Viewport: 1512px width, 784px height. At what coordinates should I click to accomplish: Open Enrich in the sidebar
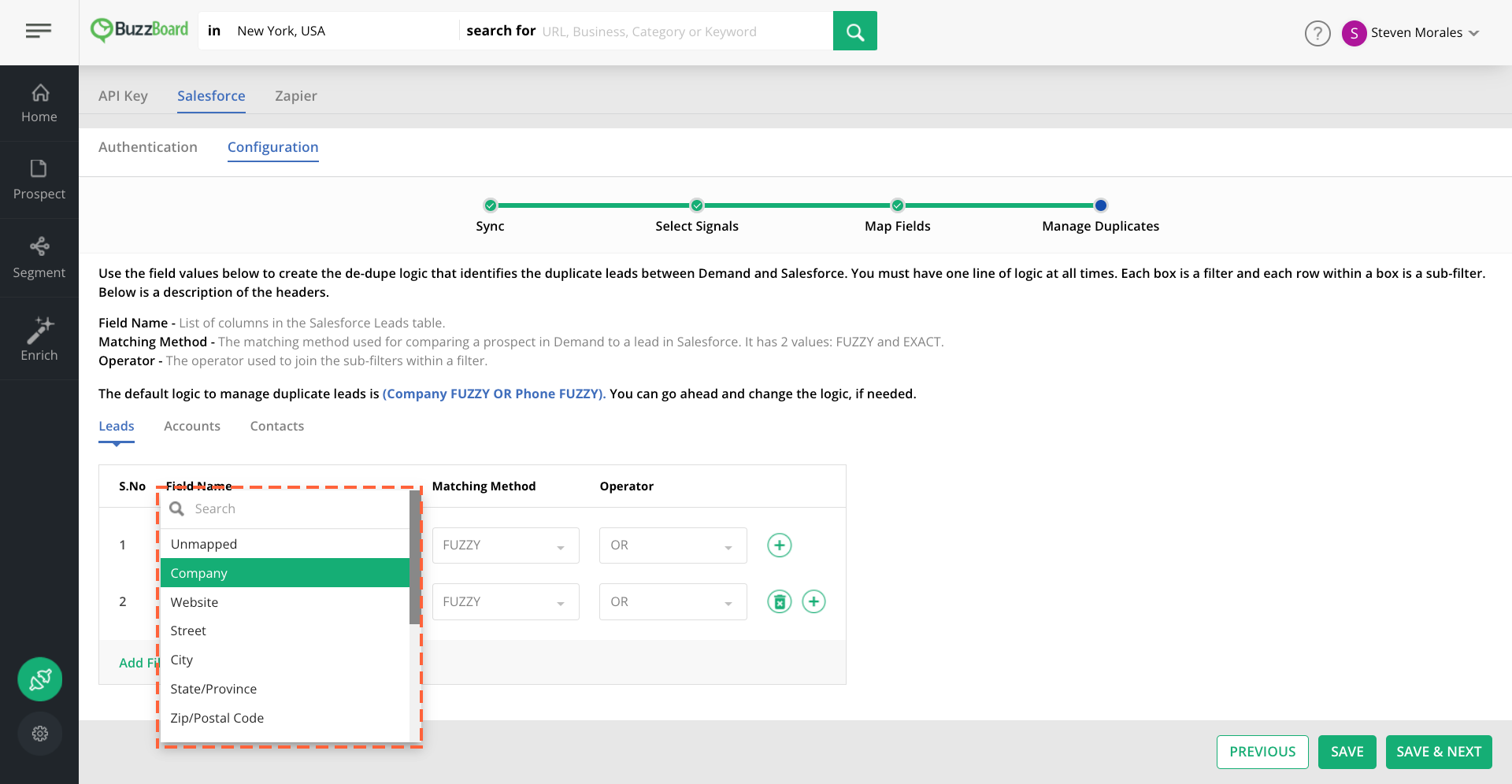tap(39, 338)
